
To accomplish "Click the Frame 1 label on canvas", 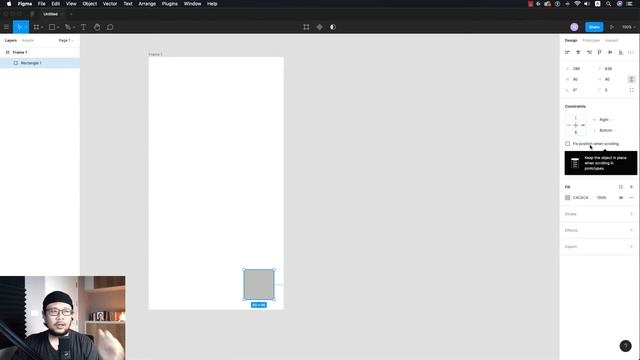I will pos(155,54).
